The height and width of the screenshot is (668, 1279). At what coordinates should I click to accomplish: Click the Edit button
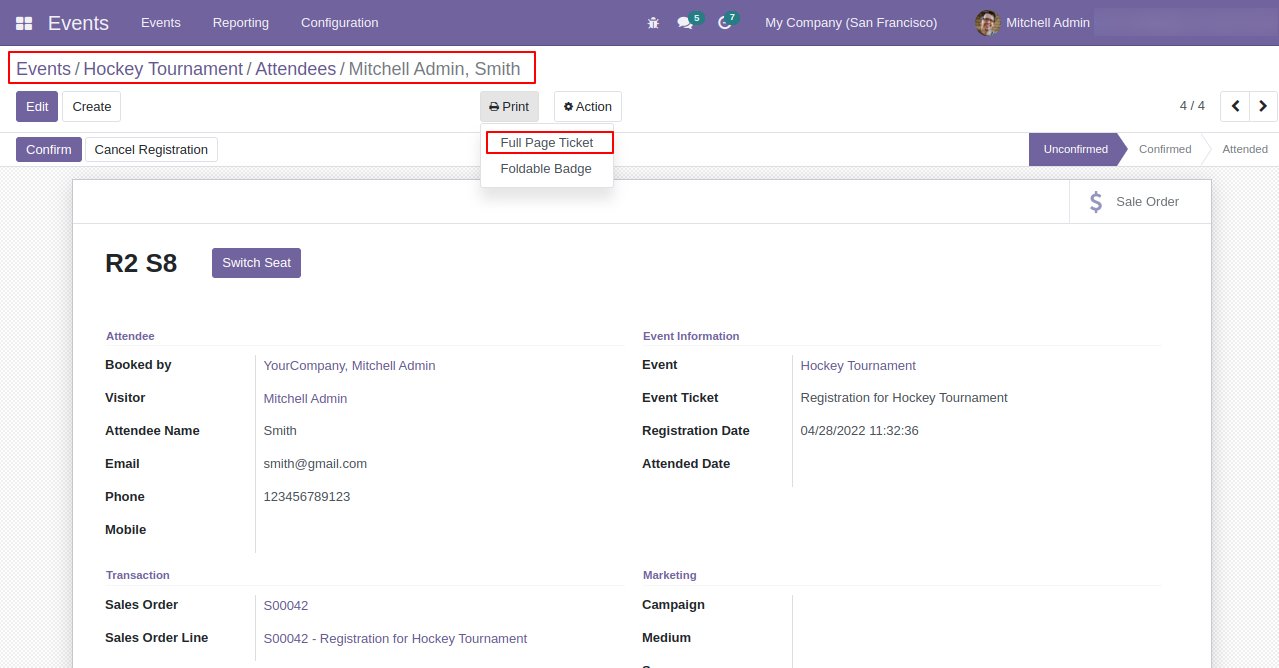tap(37, 107)
